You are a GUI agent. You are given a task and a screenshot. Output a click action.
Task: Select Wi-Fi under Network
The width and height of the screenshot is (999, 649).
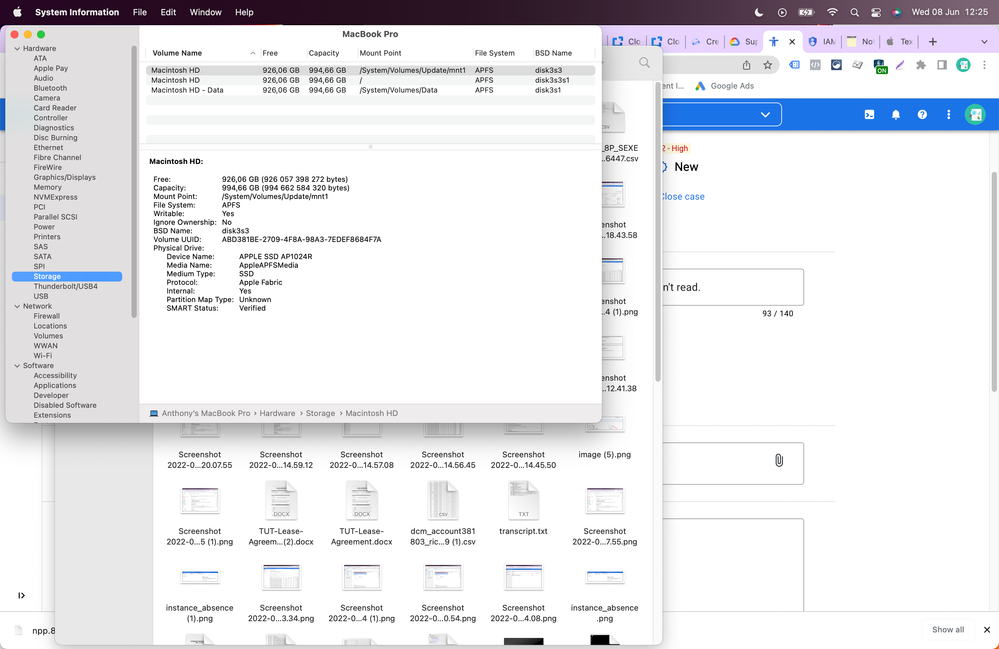[x=43, y=355]
